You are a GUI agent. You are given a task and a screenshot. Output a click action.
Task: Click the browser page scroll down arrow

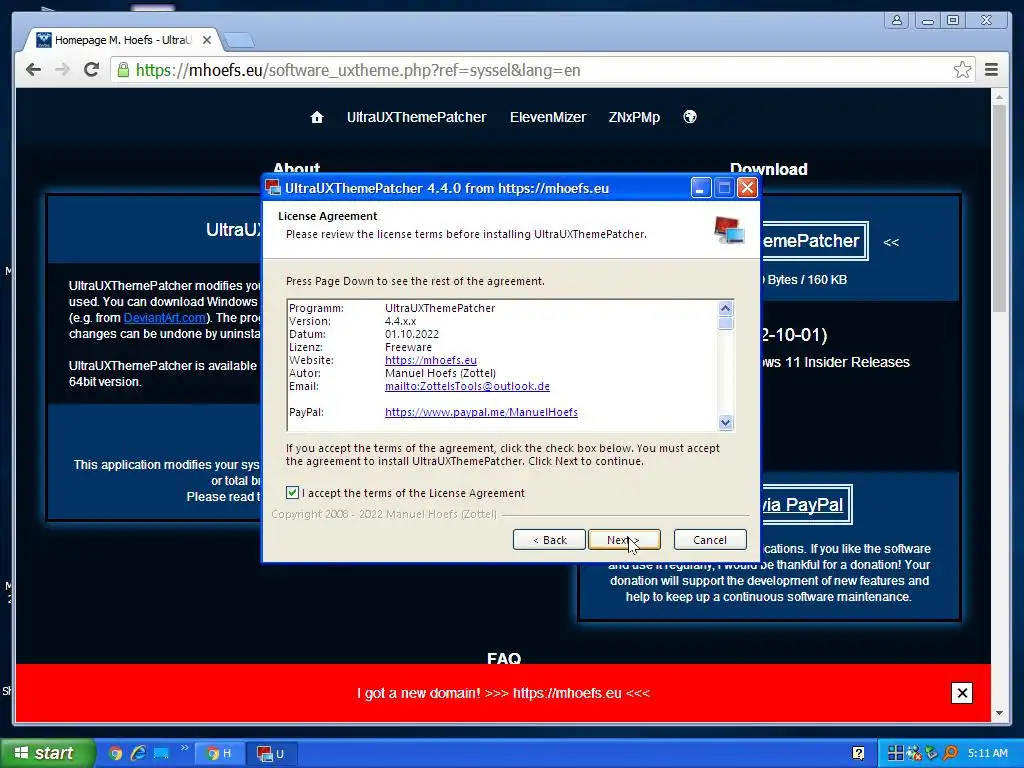click(x=999, y=713)
